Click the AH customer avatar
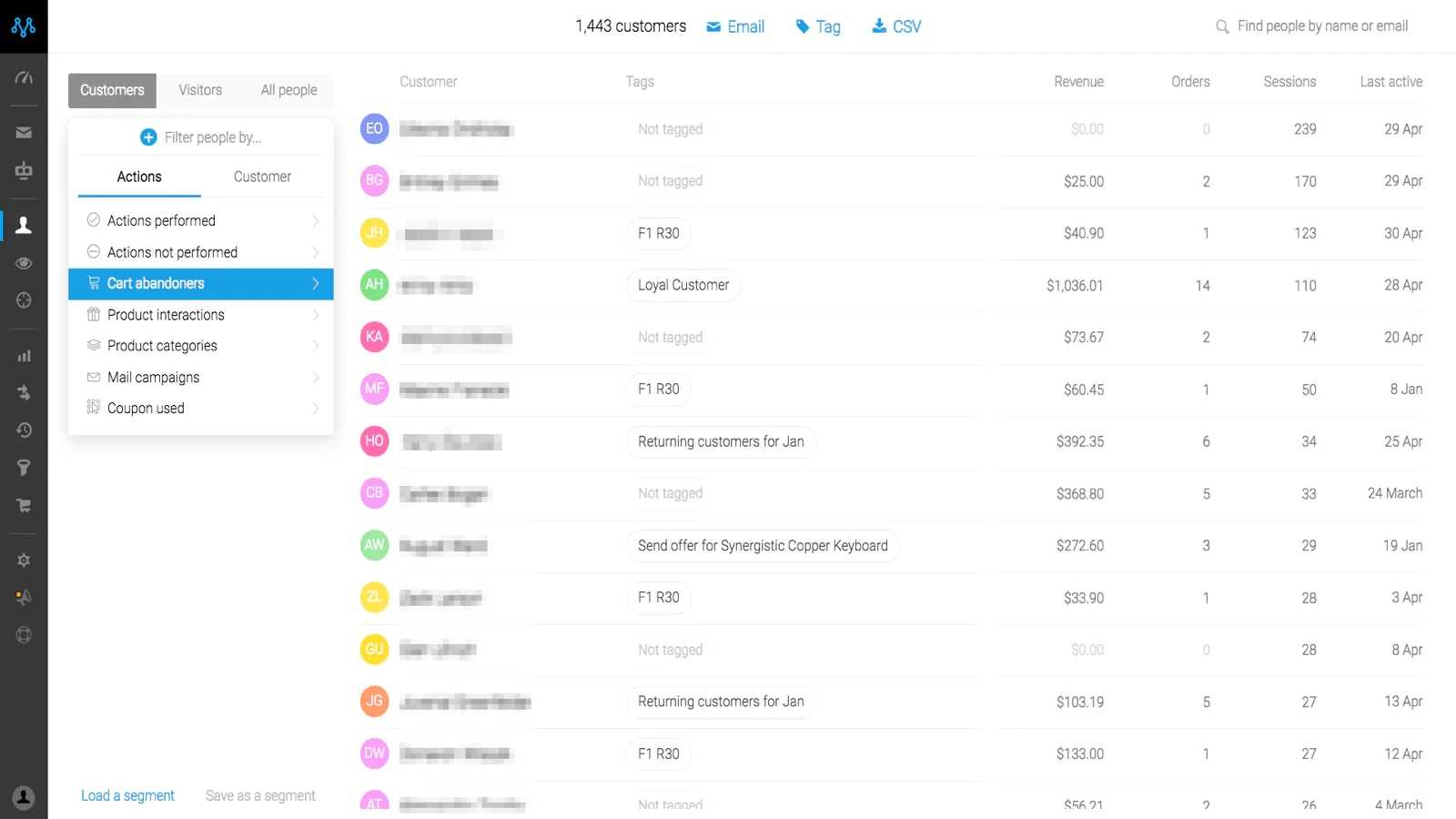The height and width of the screenshot is (819, 1456). click(x=374, y=285)
